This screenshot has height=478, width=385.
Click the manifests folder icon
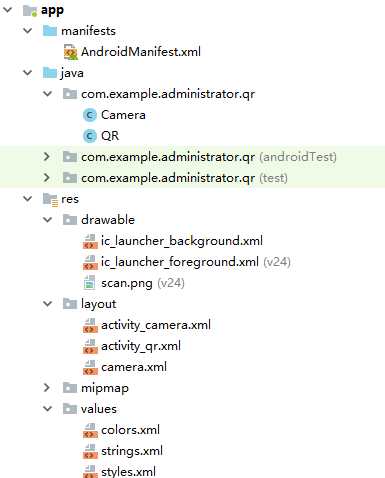[50, 31]
